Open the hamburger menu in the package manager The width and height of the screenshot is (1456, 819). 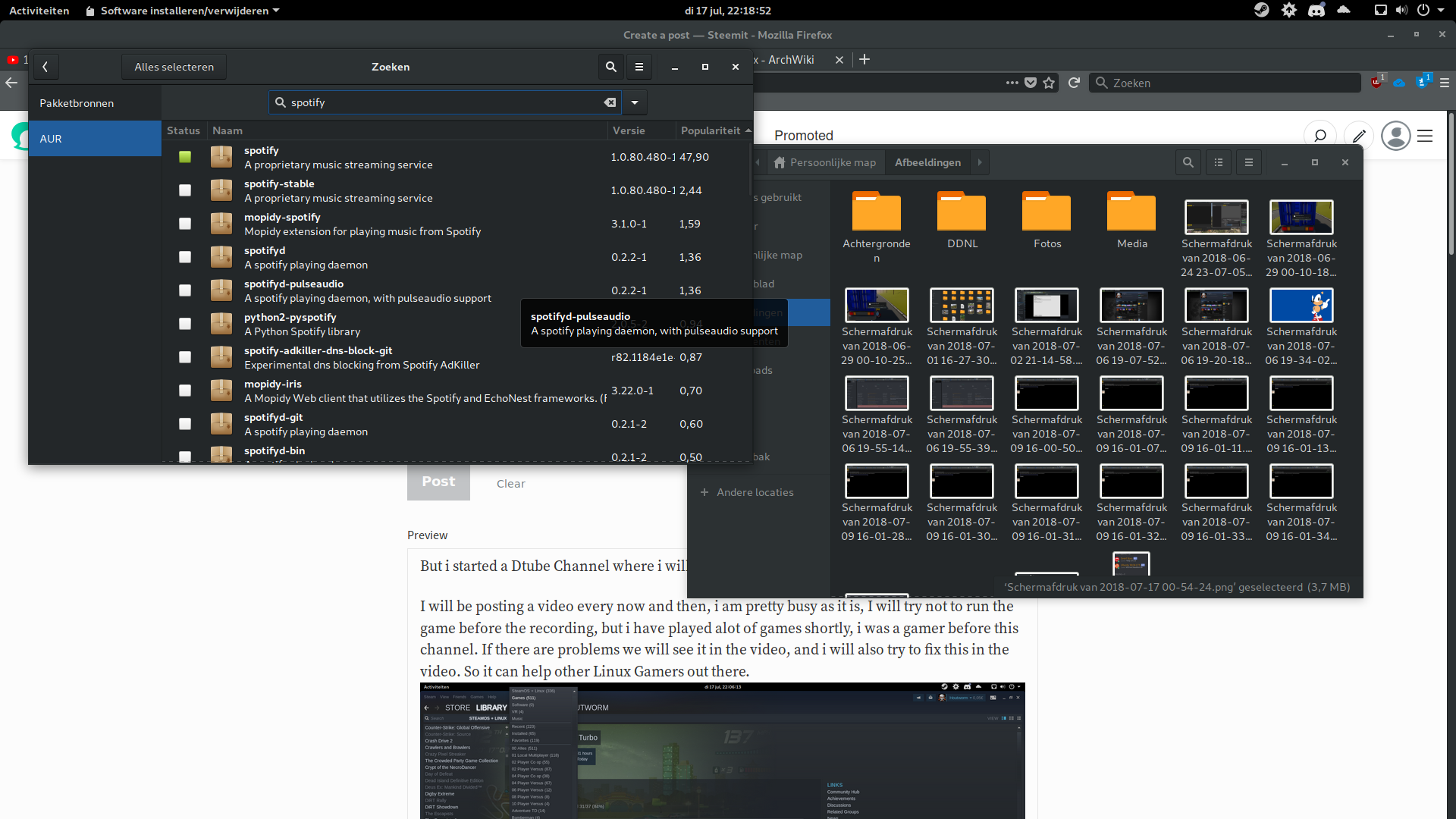tap(639, 67)
